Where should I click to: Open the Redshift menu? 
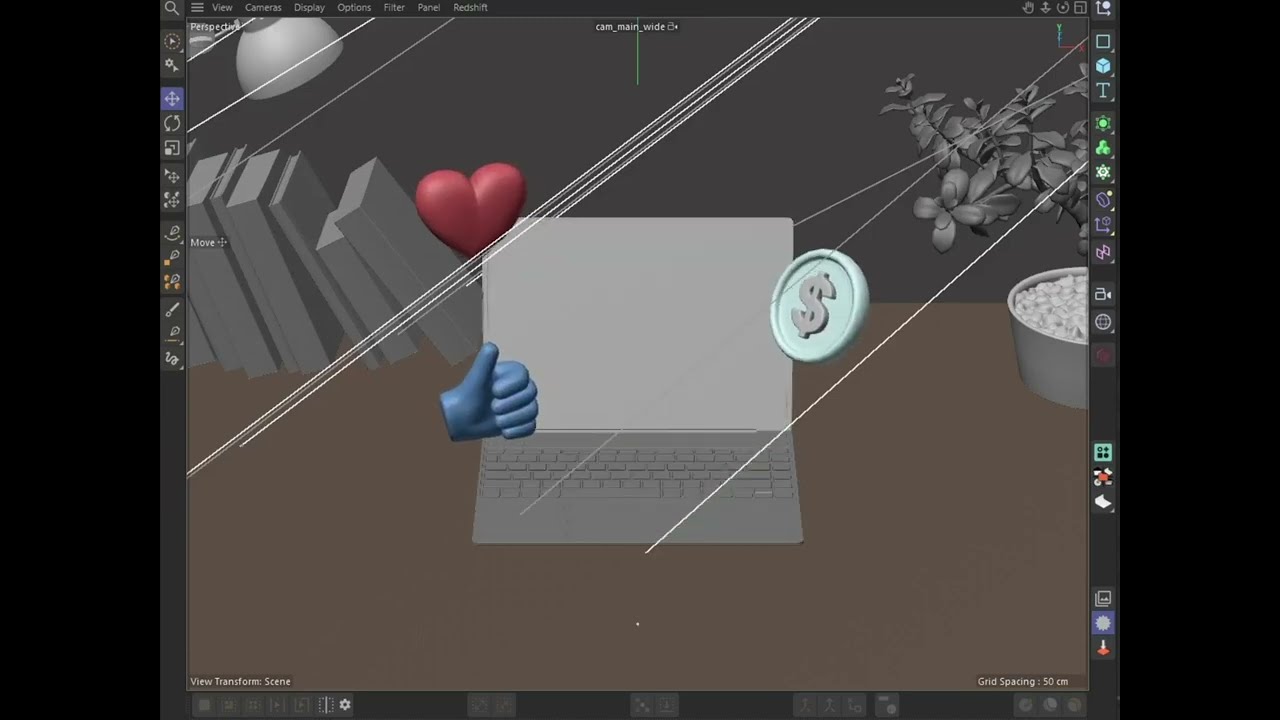(470, 7)
